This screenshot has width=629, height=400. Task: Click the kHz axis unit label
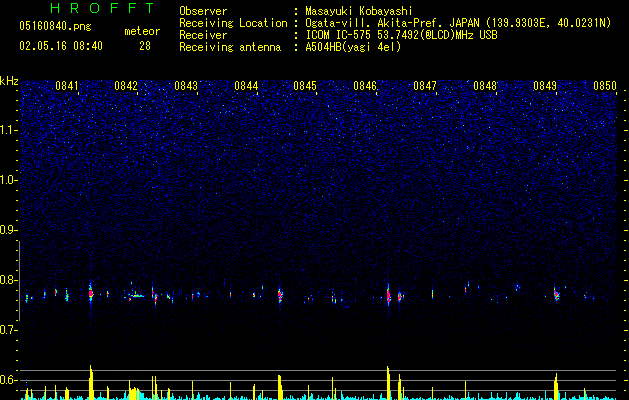9,81
